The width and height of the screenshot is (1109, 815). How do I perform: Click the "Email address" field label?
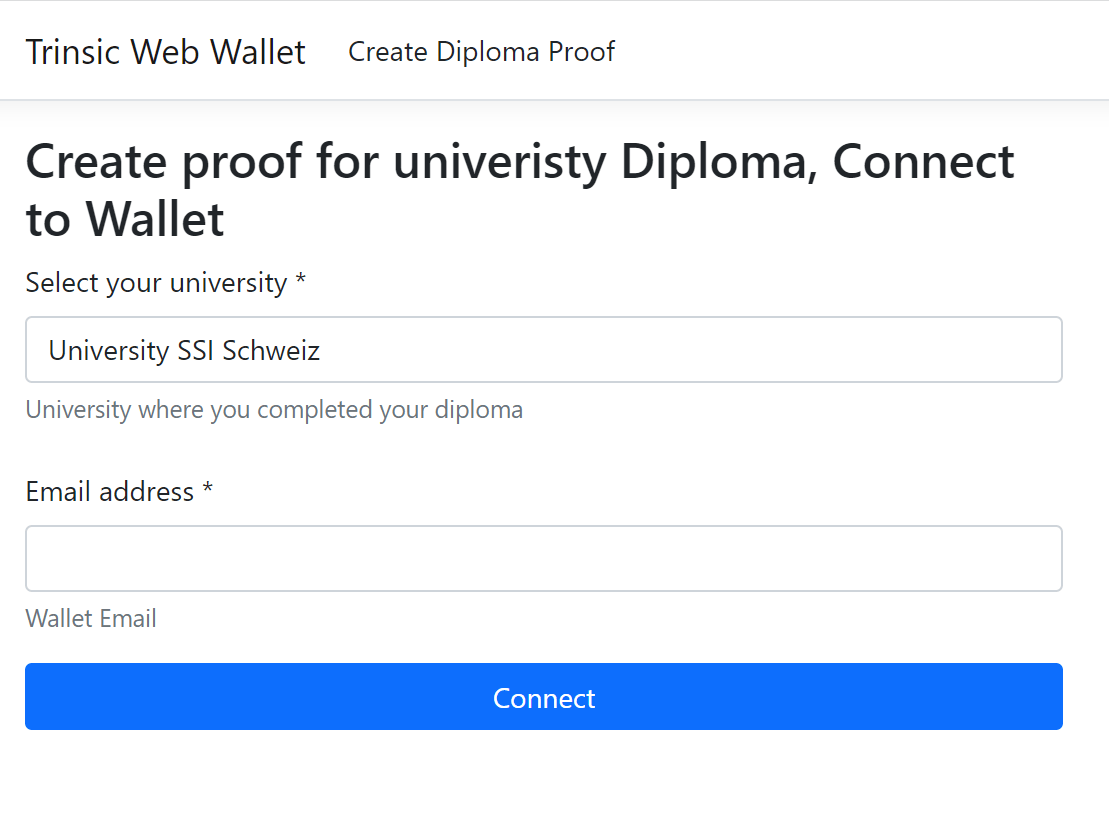click(110, 492)
